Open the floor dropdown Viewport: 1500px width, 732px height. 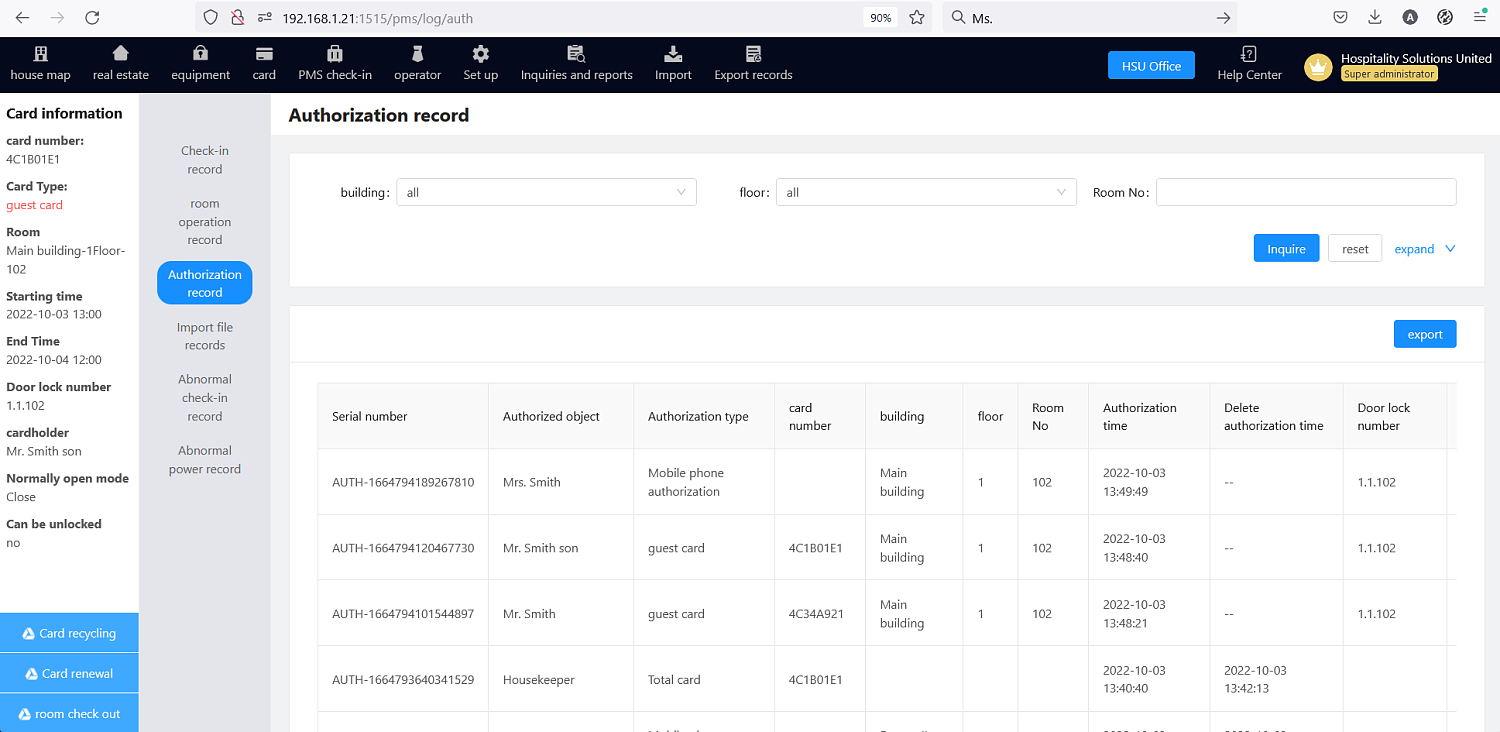pyautogui.click(x=926, y=192)
